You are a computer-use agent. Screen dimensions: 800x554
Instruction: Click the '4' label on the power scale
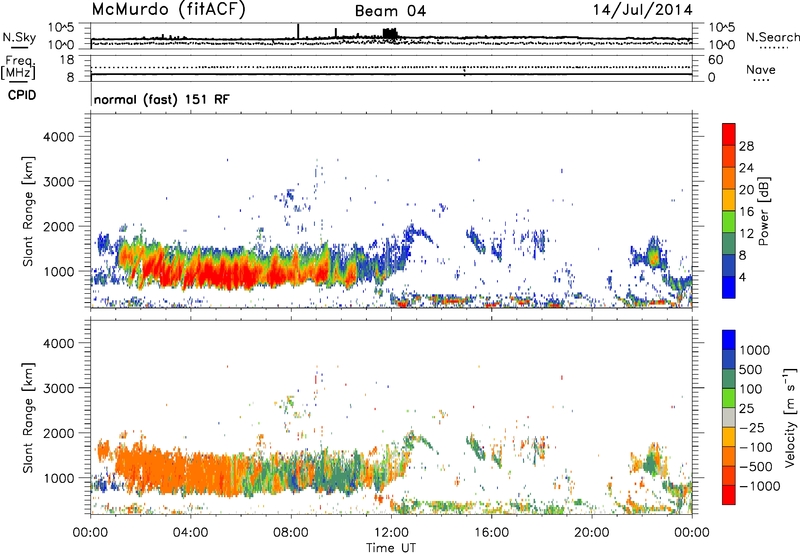(744, 277)
